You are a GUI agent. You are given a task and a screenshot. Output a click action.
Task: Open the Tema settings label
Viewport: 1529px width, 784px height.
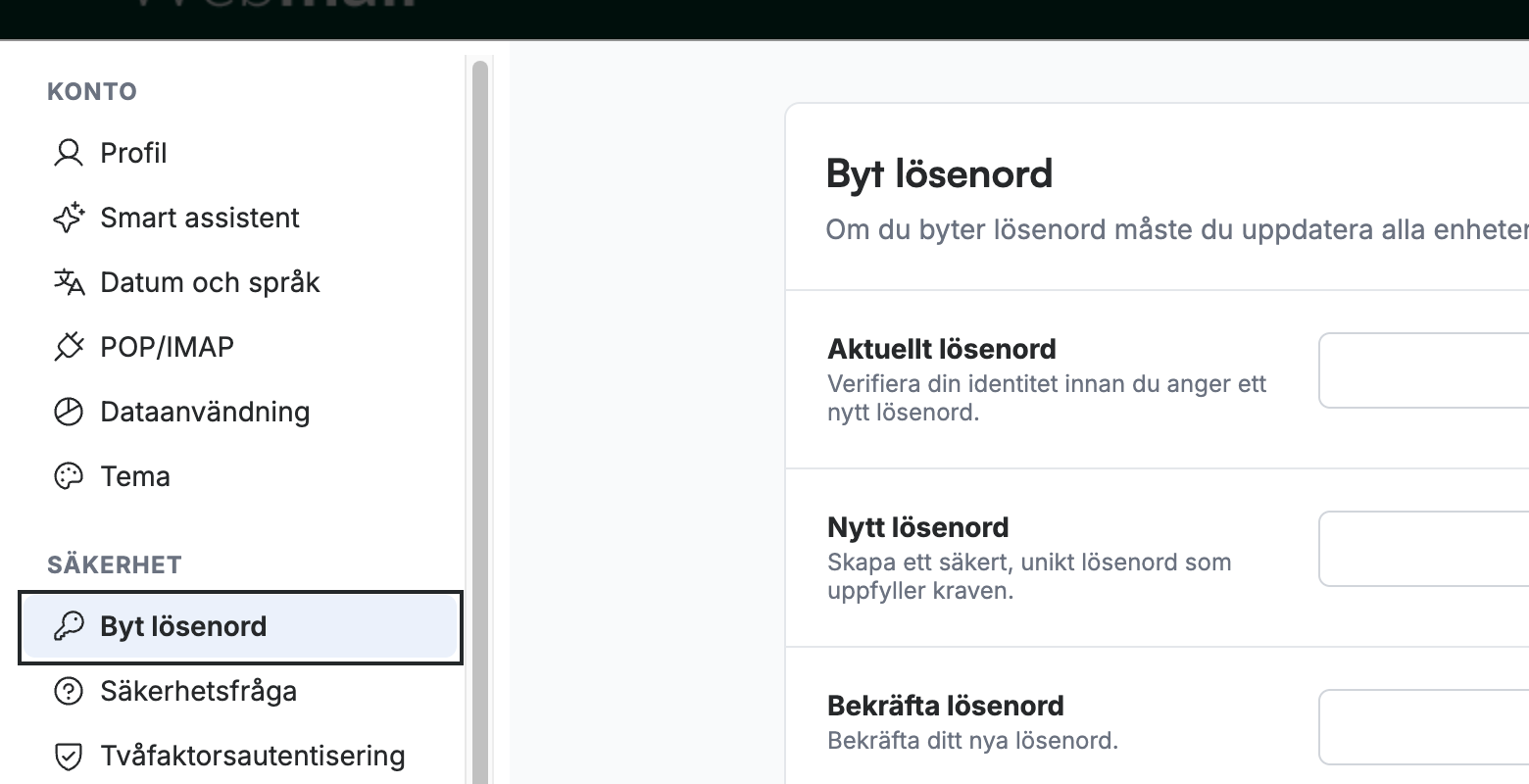pyautogui.click(x=135, y=476)
